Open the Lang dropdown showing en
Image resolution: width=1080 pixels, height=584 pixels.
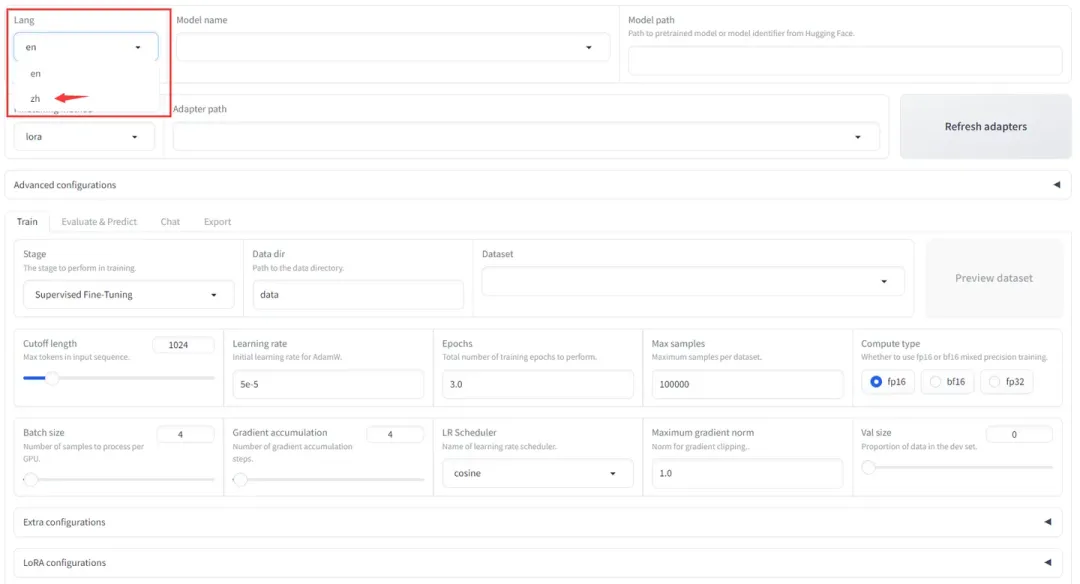point(85,47)
